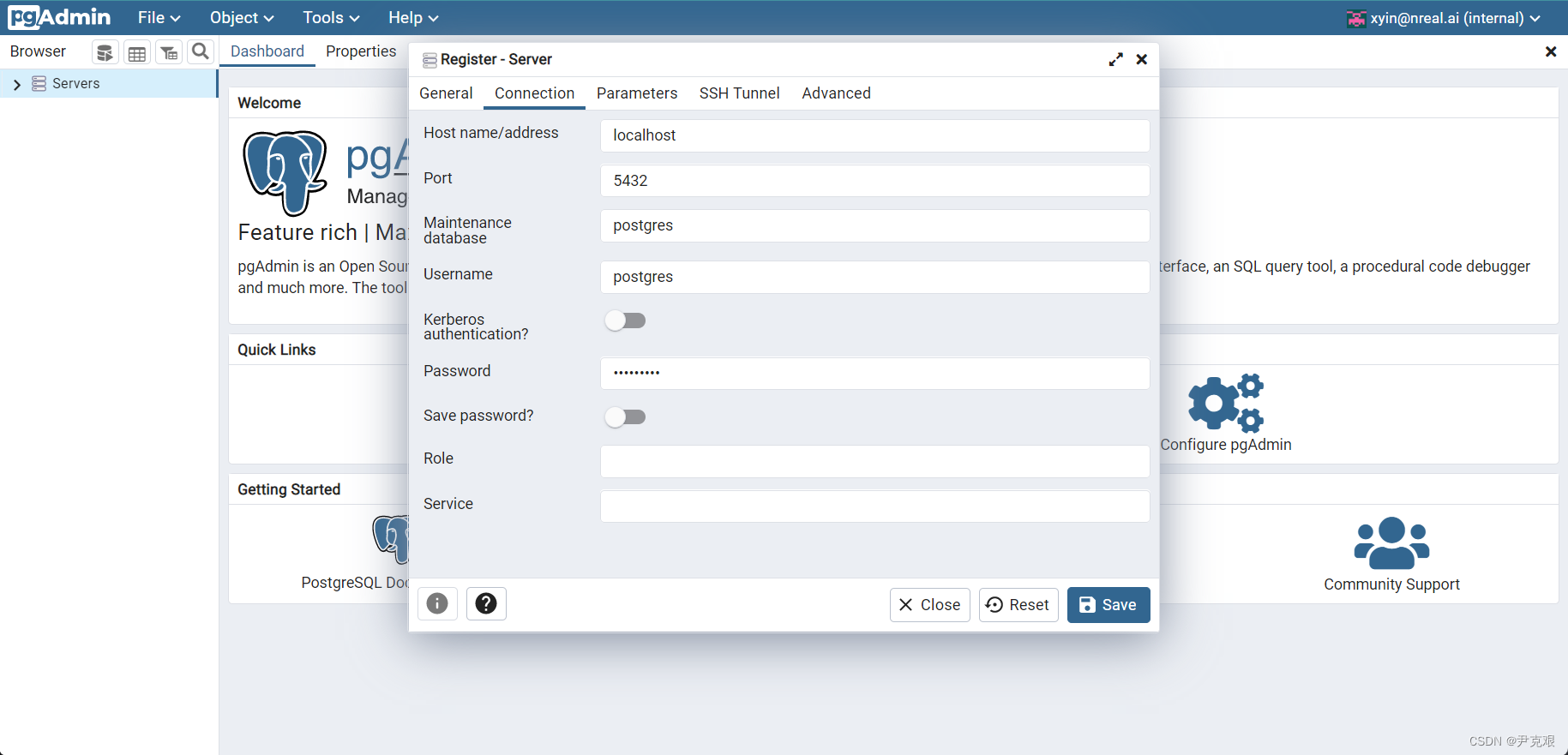The width and height of the screenshot is (1568, 755).
Task: Click the large pgAdmin elephant logo in the Welcome panel
Action: pos(285,172)
